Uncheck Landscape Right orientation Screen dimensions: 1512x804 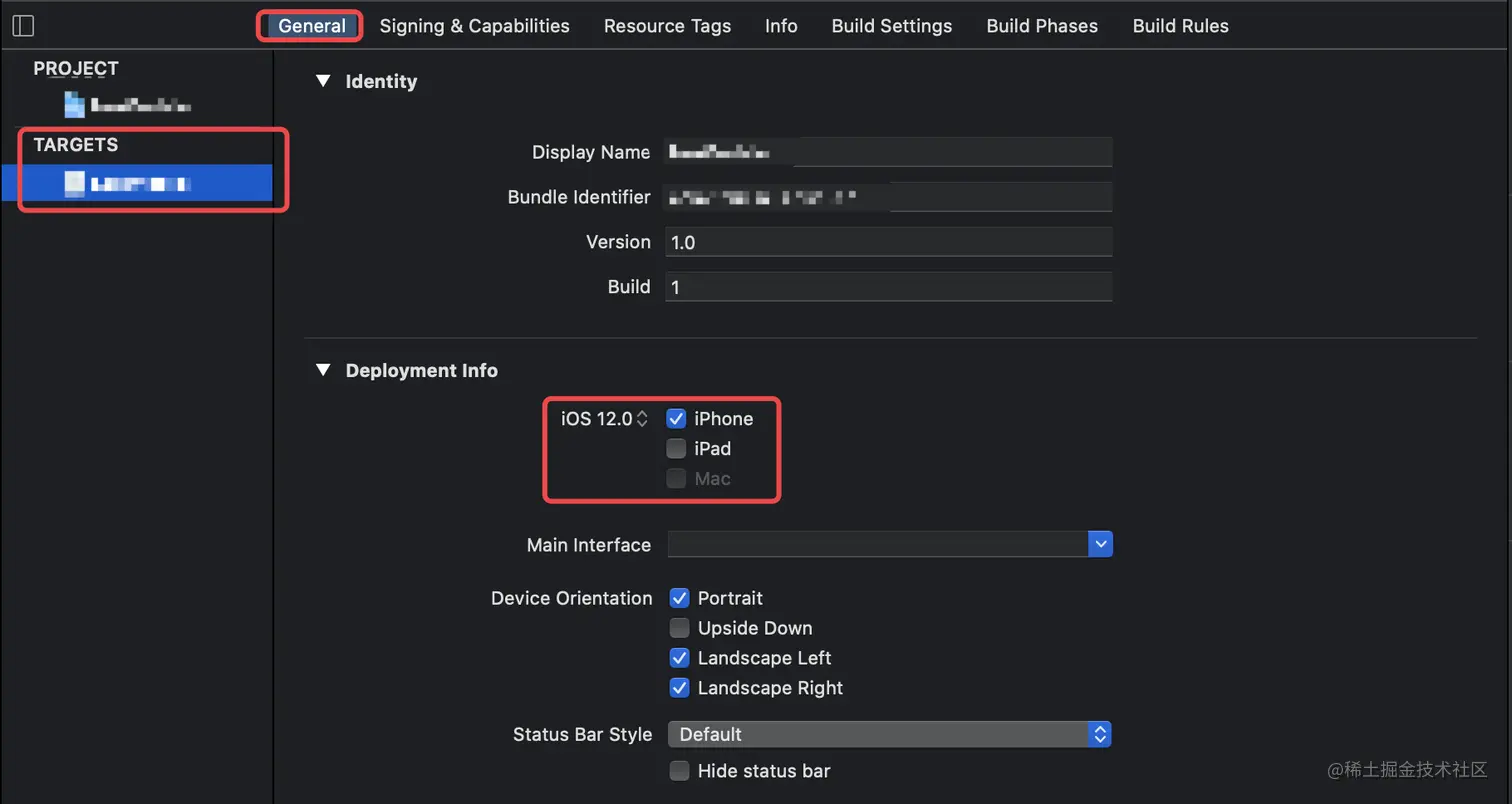click(680, 688)
